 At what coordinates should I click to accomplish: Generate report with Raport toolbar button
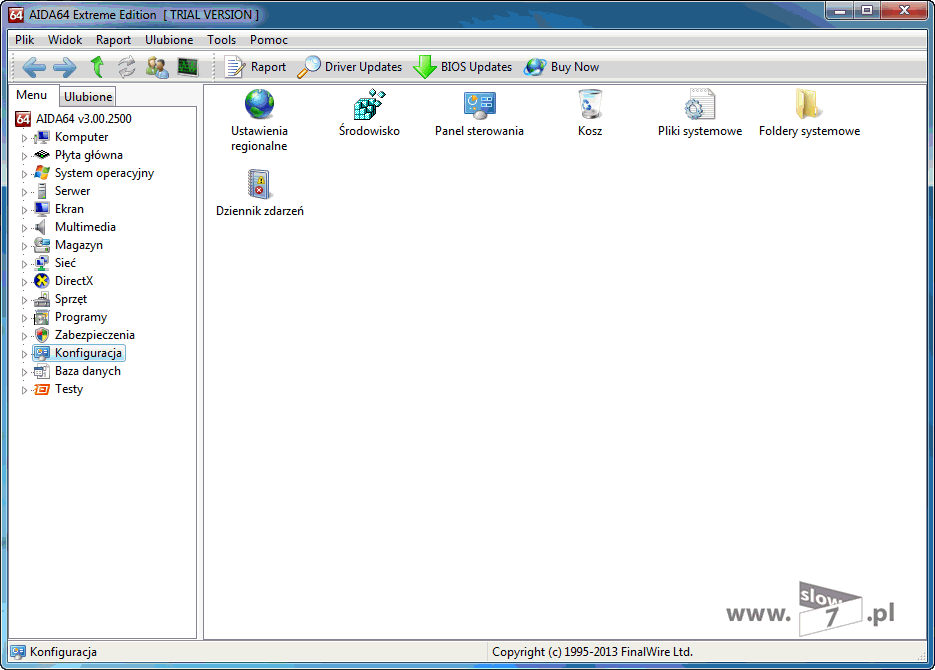tap(255, 67)
